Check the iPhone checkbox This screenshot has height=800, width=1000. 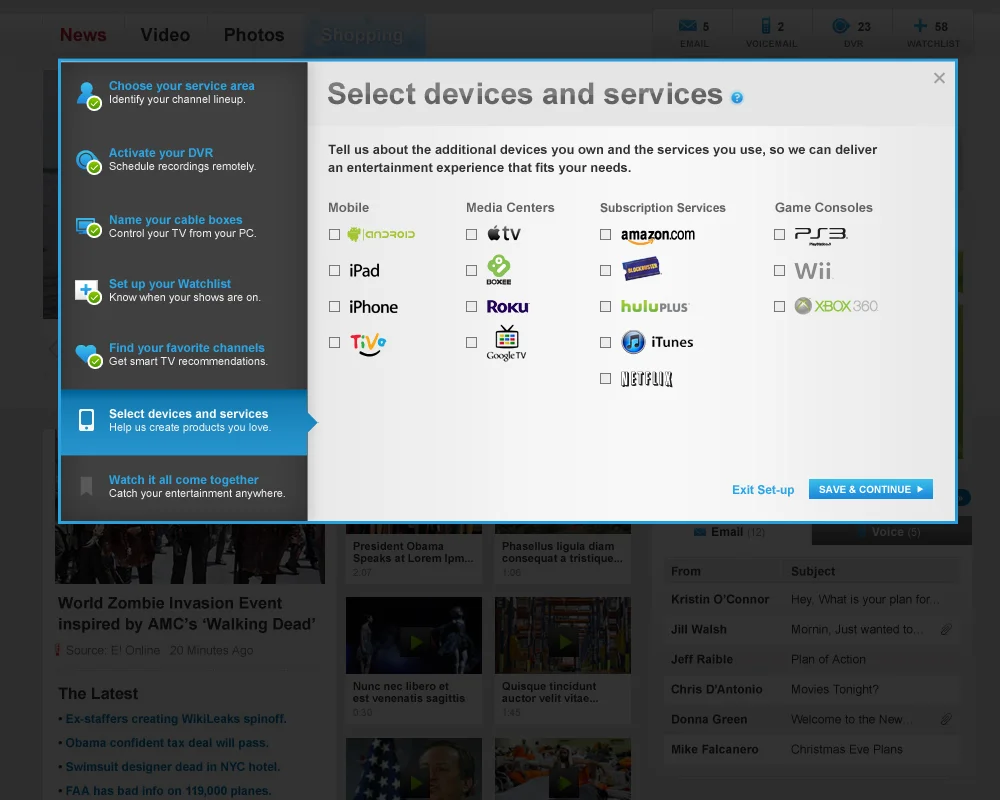click(334, 307)
